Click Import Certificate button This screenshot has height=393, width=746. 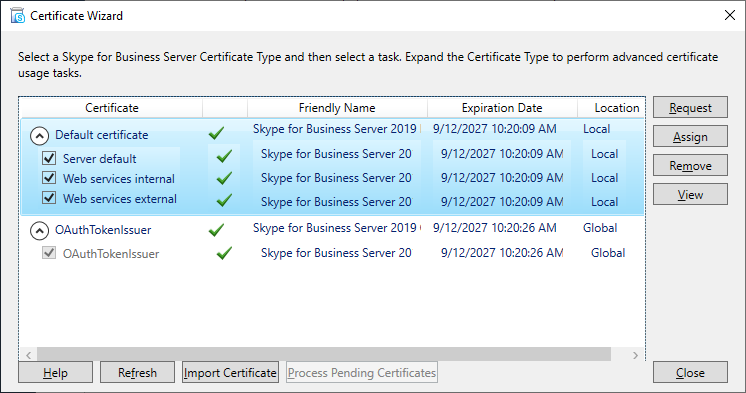point(230,373)
